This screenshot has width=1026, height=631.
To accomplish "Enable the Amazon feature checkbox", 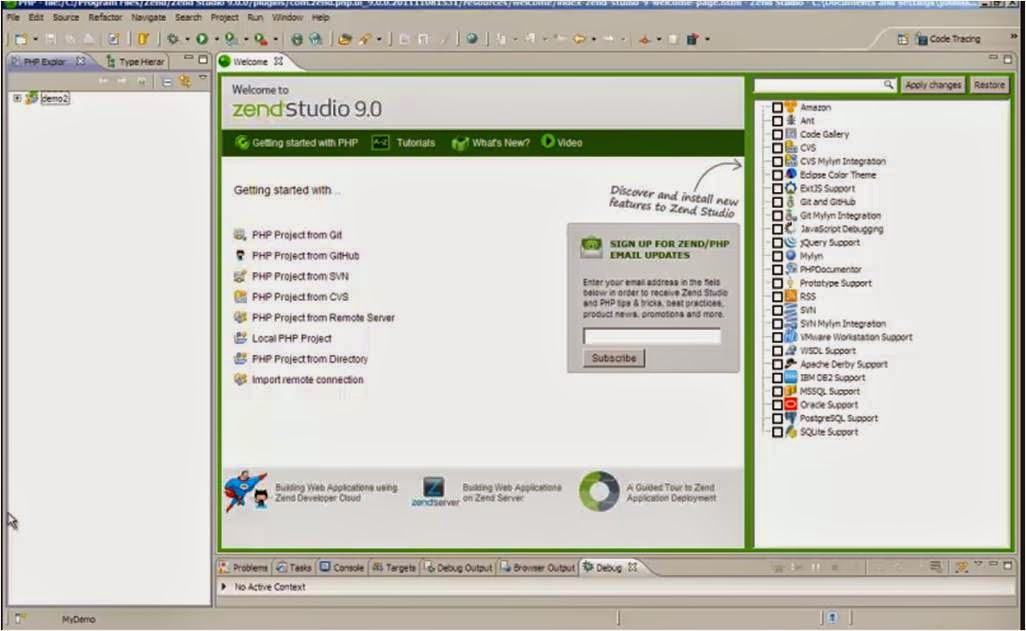I will coord(777,107).
